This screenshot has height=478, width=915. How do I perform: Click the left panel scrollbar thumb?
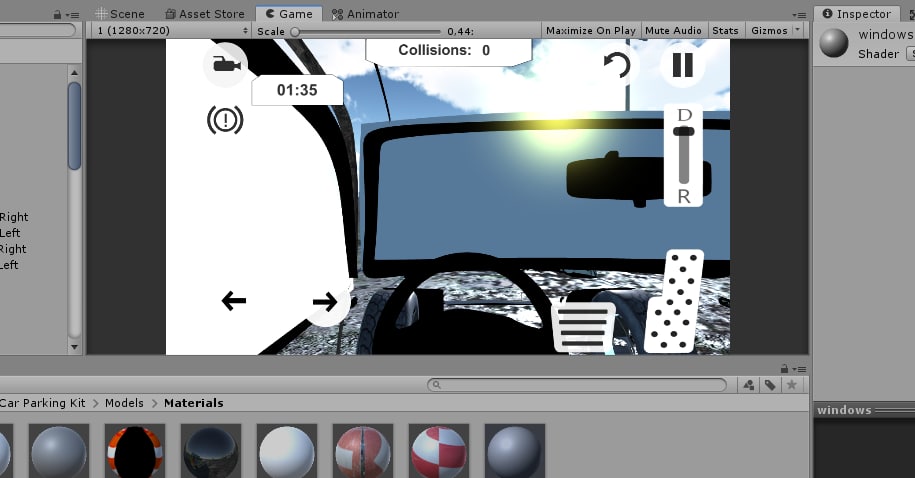tap(74, 126)
